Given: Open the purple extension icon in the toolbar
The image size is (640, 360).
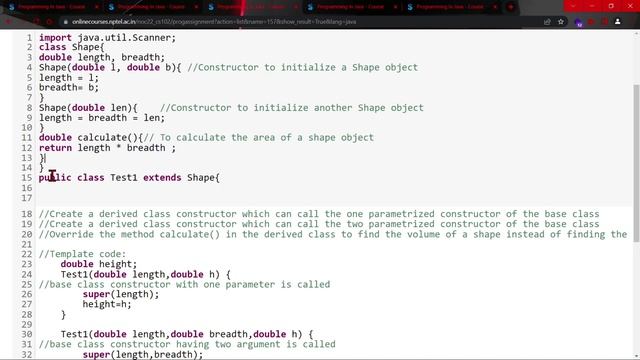Looking at the screenshot, I should [578, 22].
